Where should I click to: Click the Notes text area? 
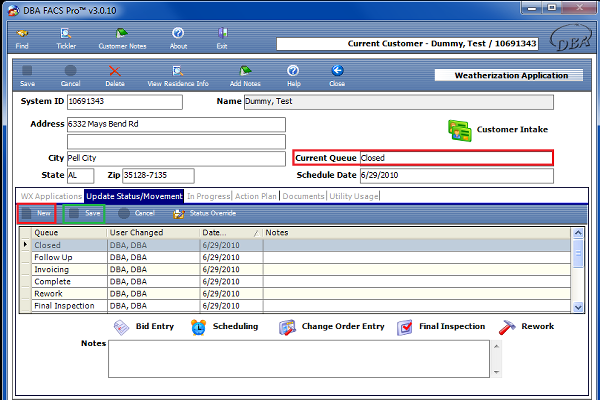299,359
